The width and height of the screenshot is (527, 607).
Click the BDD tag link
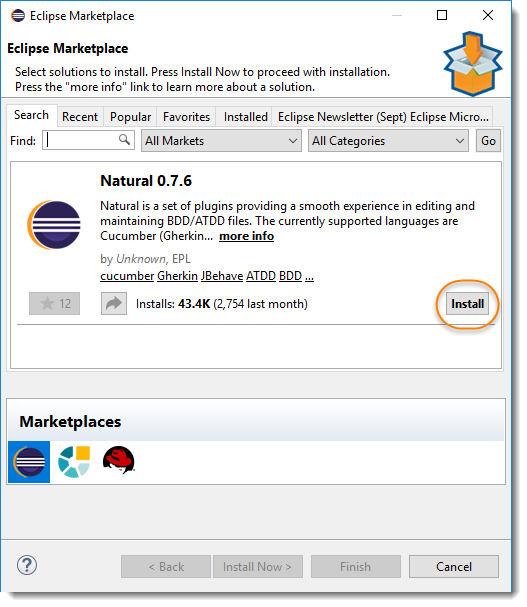pos(290,276)
